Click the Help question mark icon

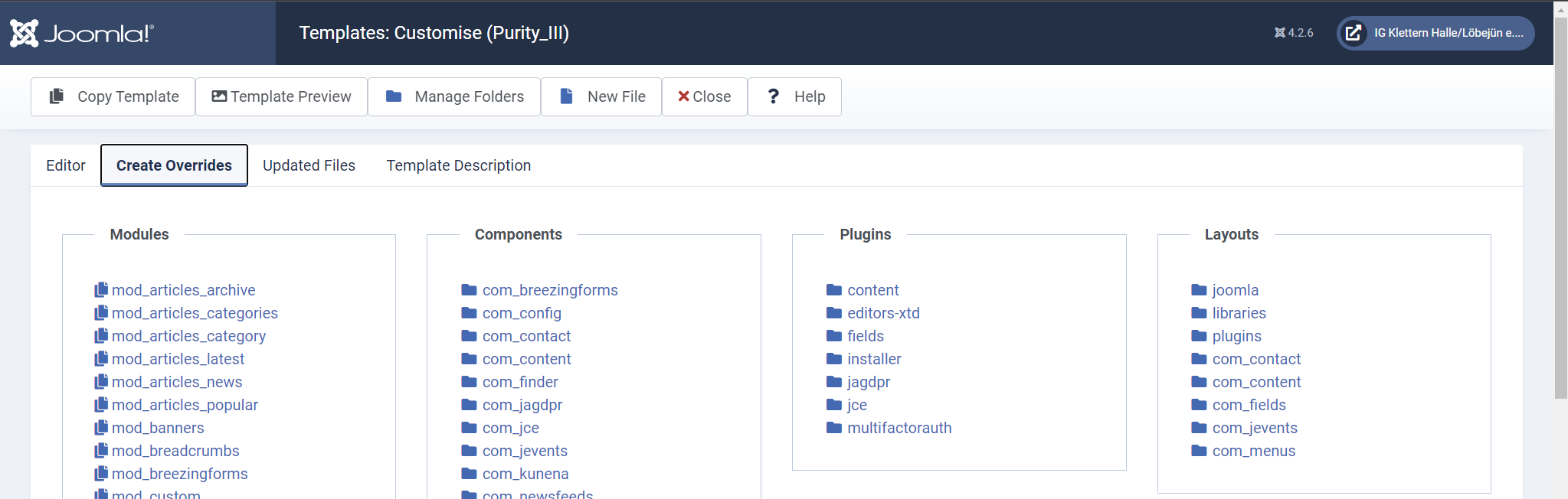coord(774,96)
